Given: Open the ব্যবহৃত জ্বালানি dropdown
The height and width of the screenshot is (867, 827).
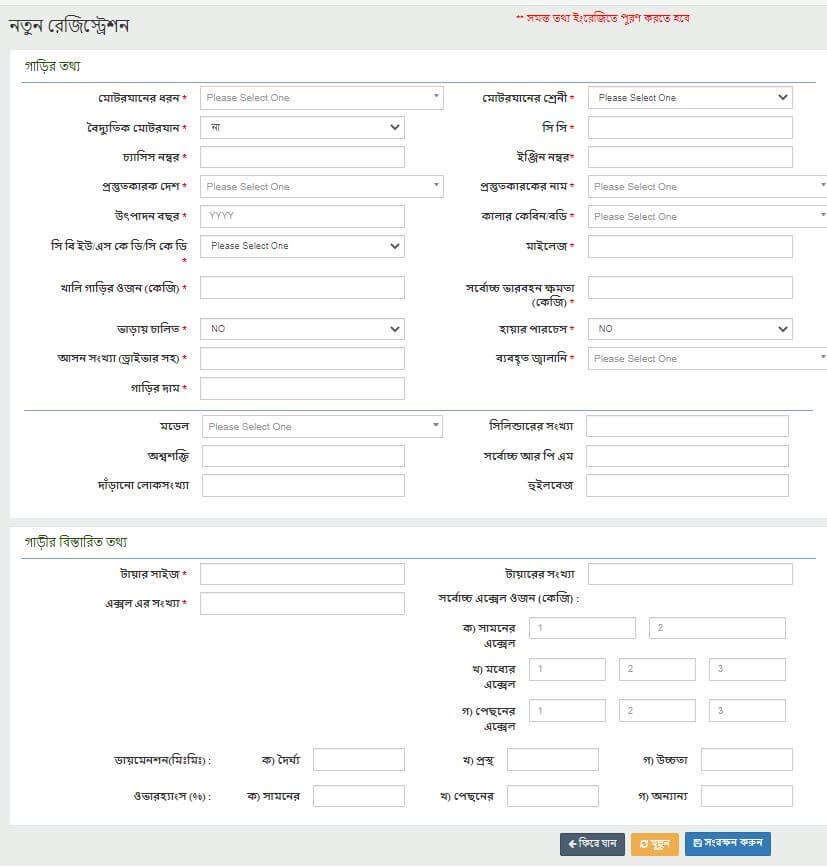Looking at the screenshot, I should [x=707, y=358].
